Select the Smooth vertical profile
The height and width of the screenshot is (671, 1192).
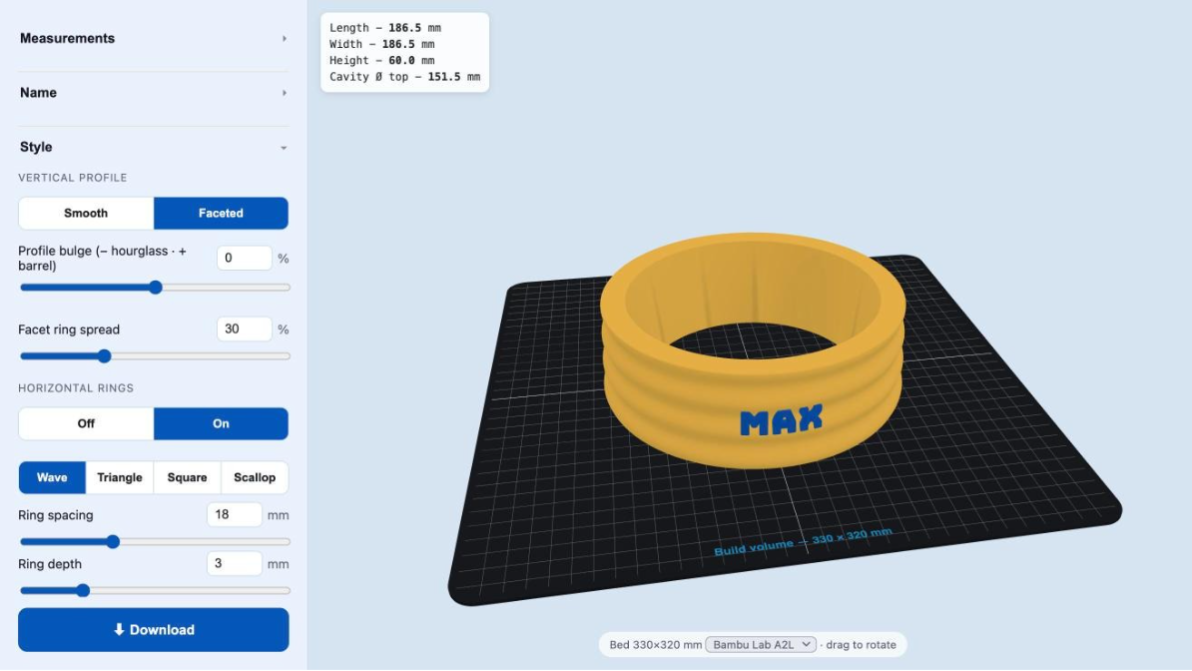pos(86,214)
